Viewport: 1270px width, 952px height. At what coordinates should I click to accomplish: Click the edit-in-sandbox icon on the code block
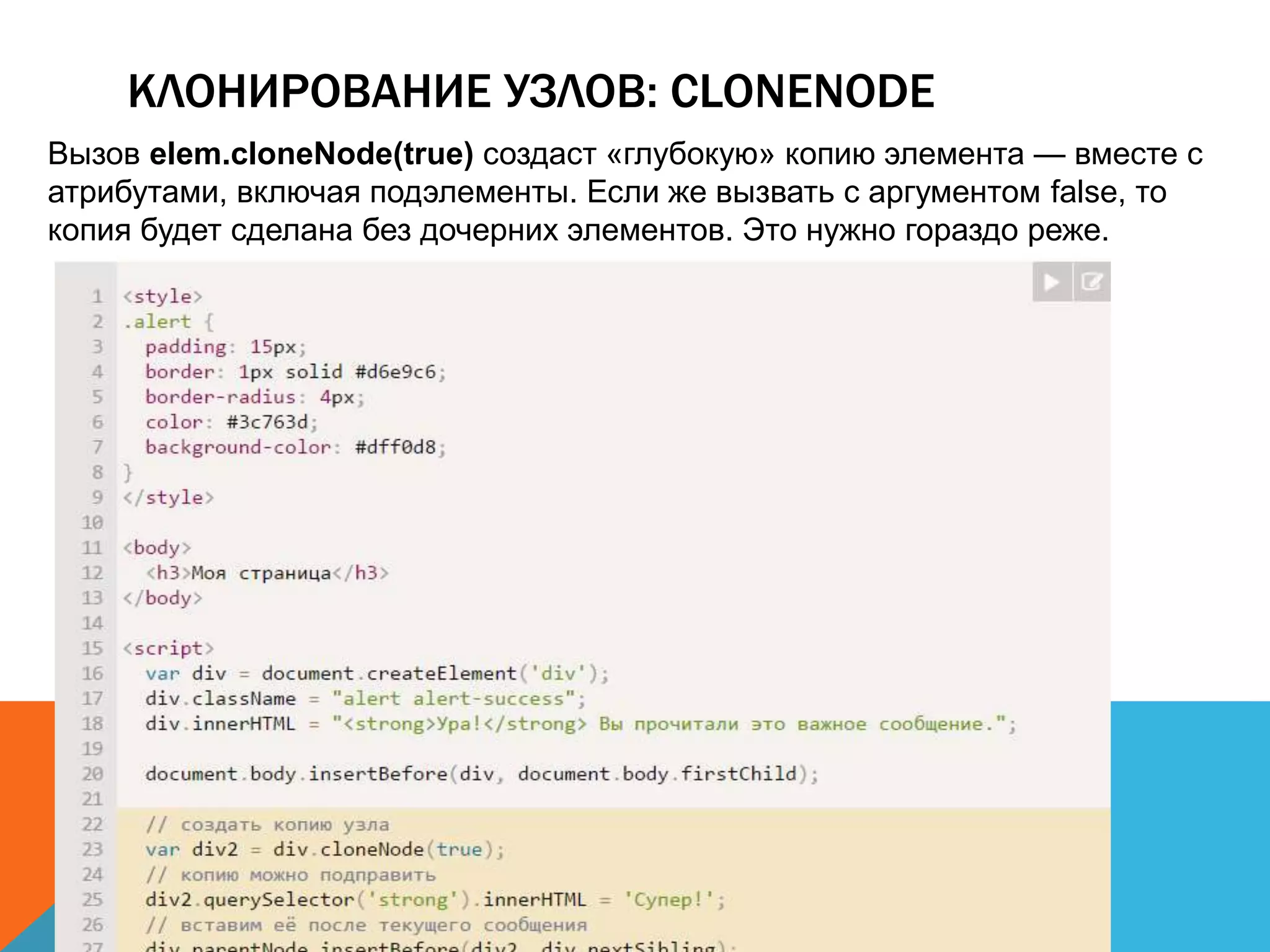pos(1091,282)
